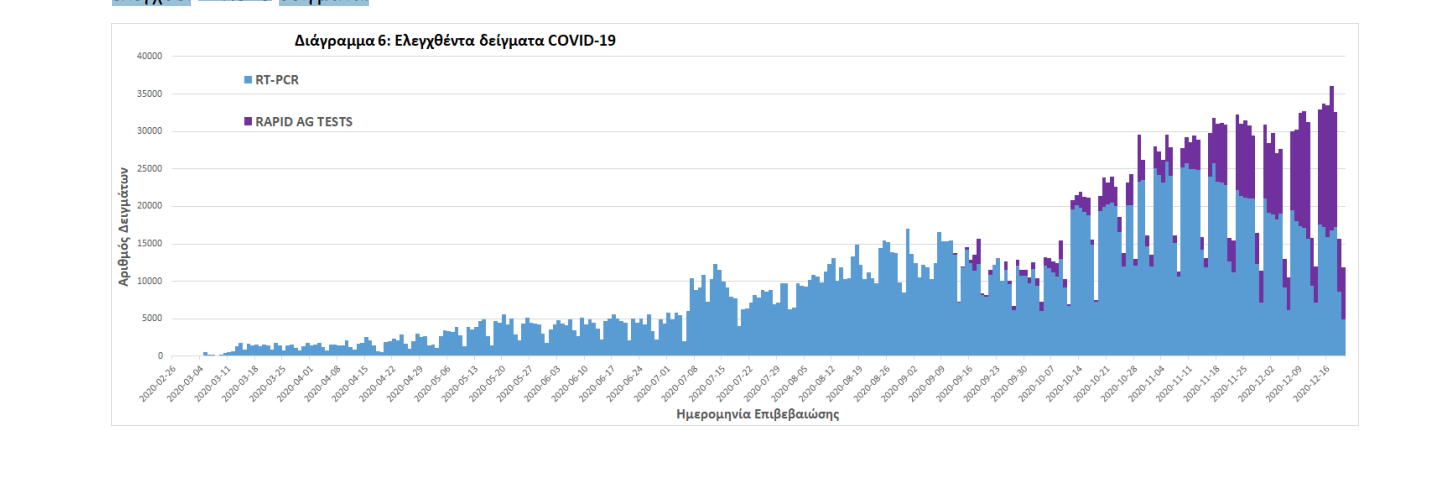The width and height of the screenshot is (1440, 498).
Task: Click the blue RT-PCR legend color swatch
Action: coord(248,79)
